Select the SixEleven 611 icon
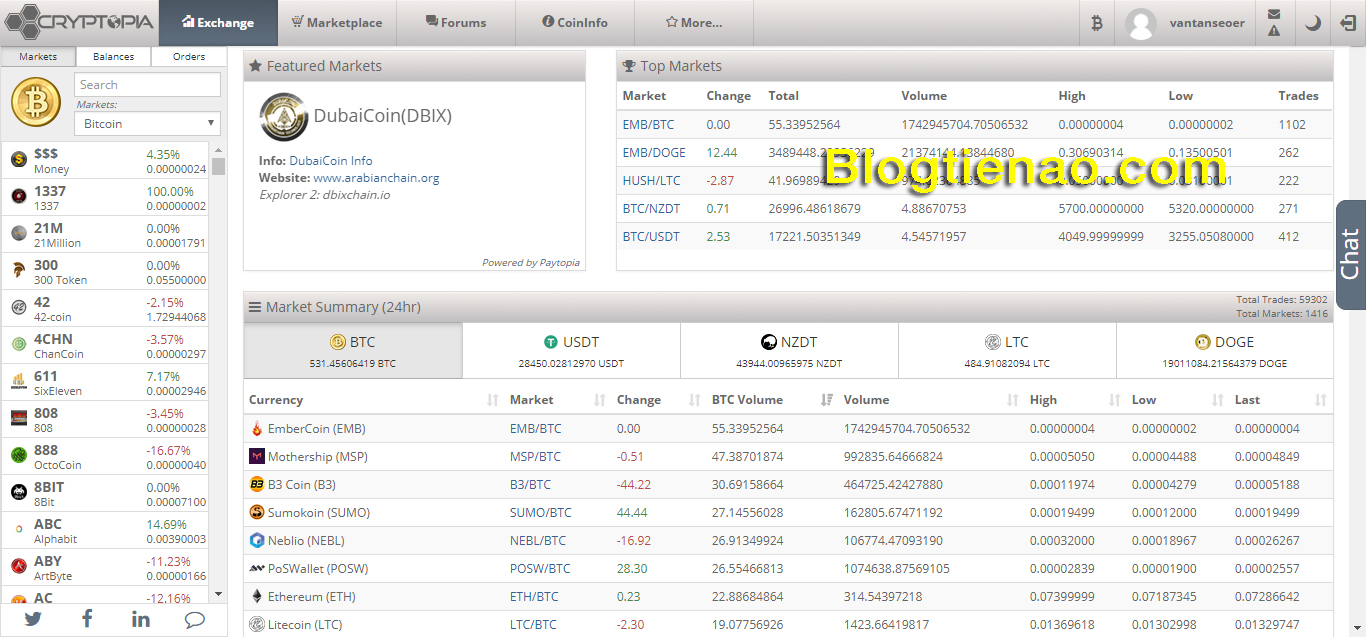The width and height of the screenshot is (1366, 637). (x=19, y=382)
